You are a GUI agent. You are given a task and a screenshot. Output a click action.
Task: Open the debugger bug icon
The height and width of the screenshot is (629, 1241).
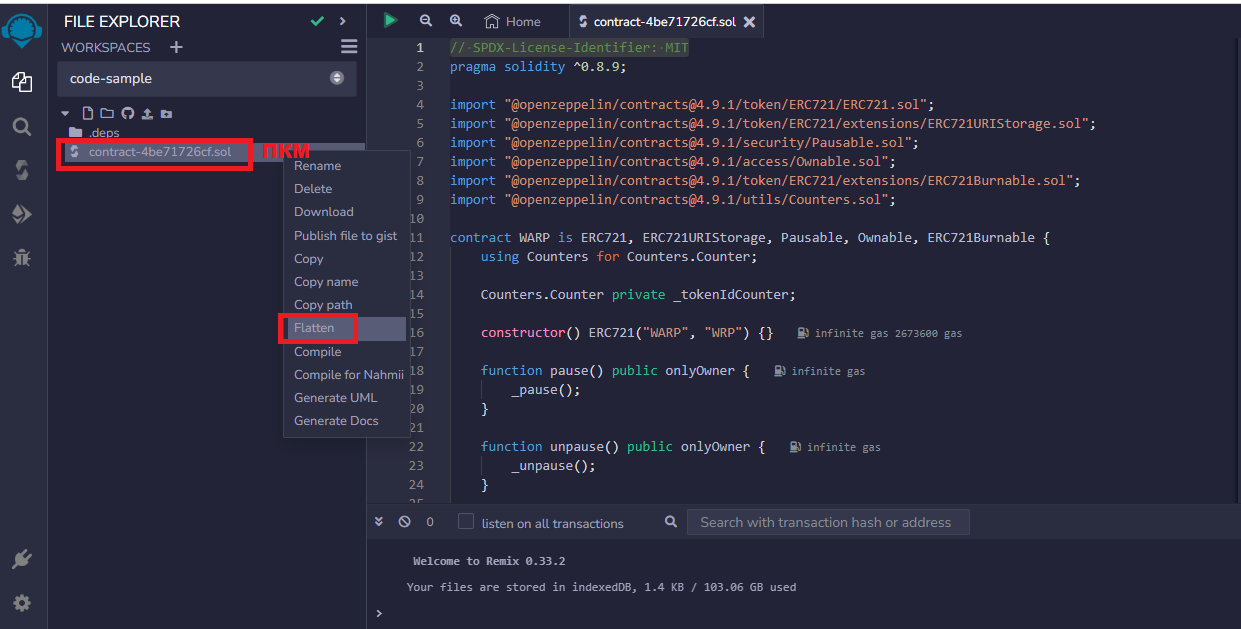click(x=21, y=258)
